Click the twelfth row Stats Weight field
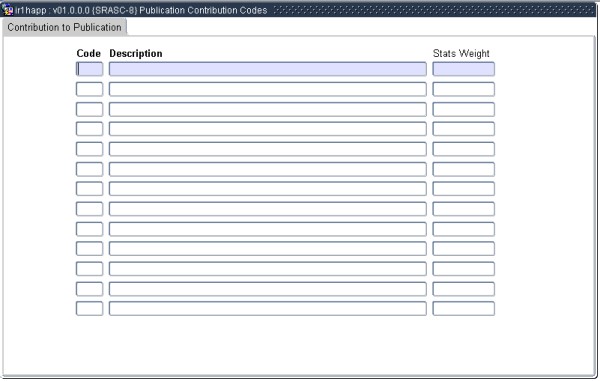 [x=463, y=289]
